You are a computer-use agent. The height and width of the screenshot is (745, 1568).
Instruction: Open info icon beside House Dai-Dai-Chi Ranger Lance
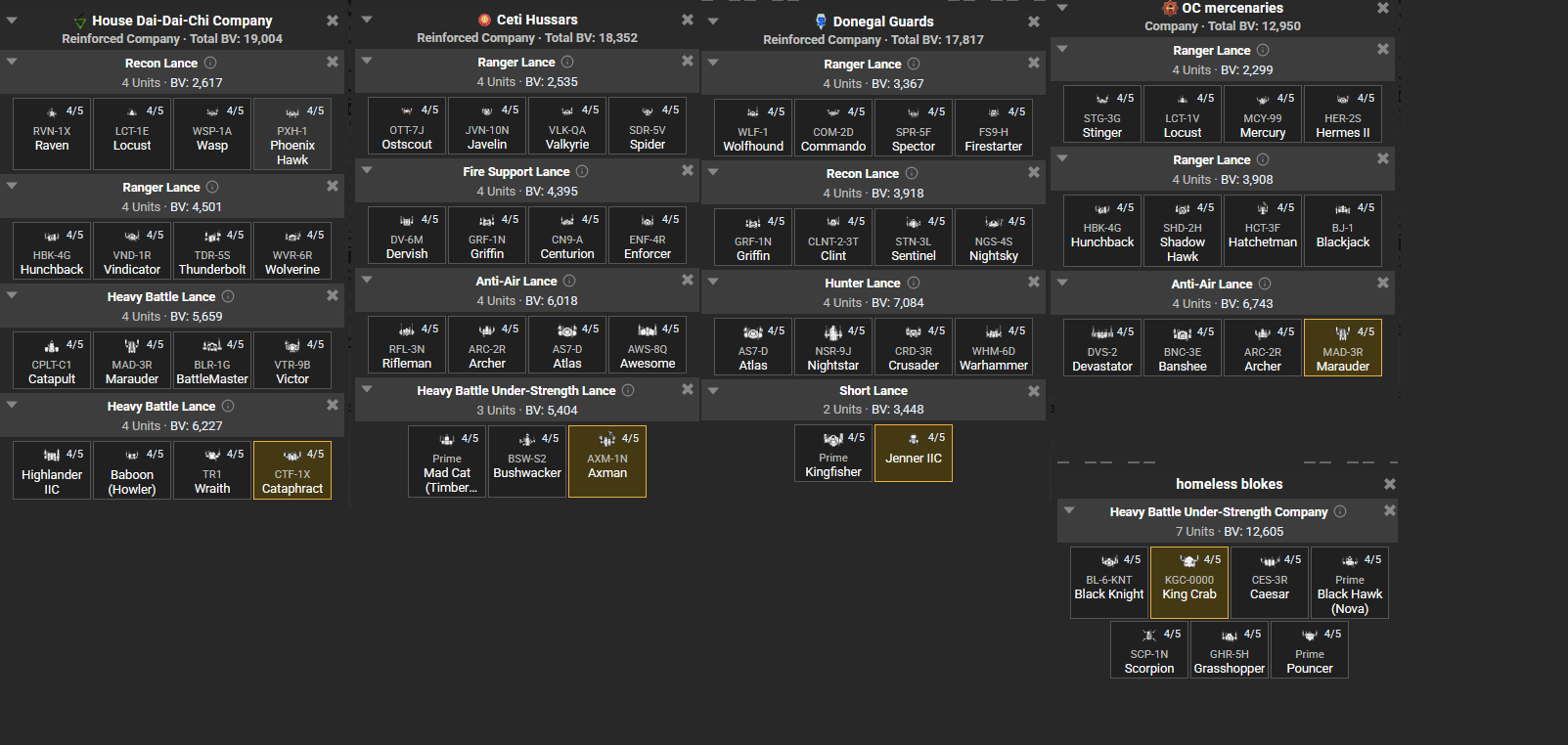point(212,187)
